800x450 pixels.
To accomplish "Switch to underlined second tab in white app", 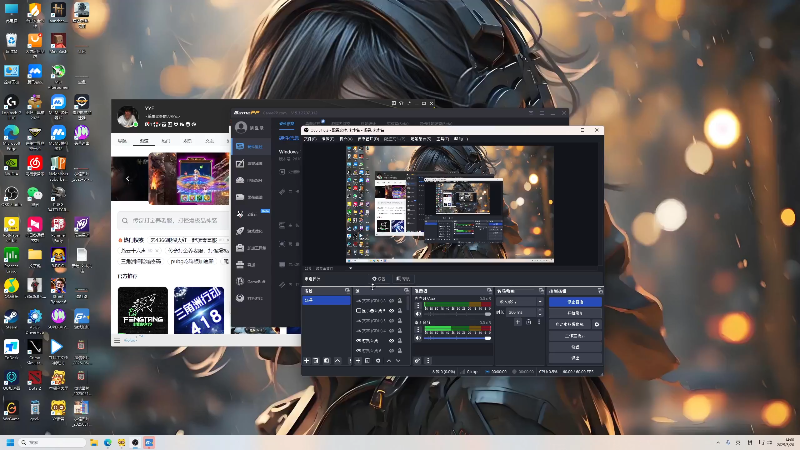I will click(144, 141).
